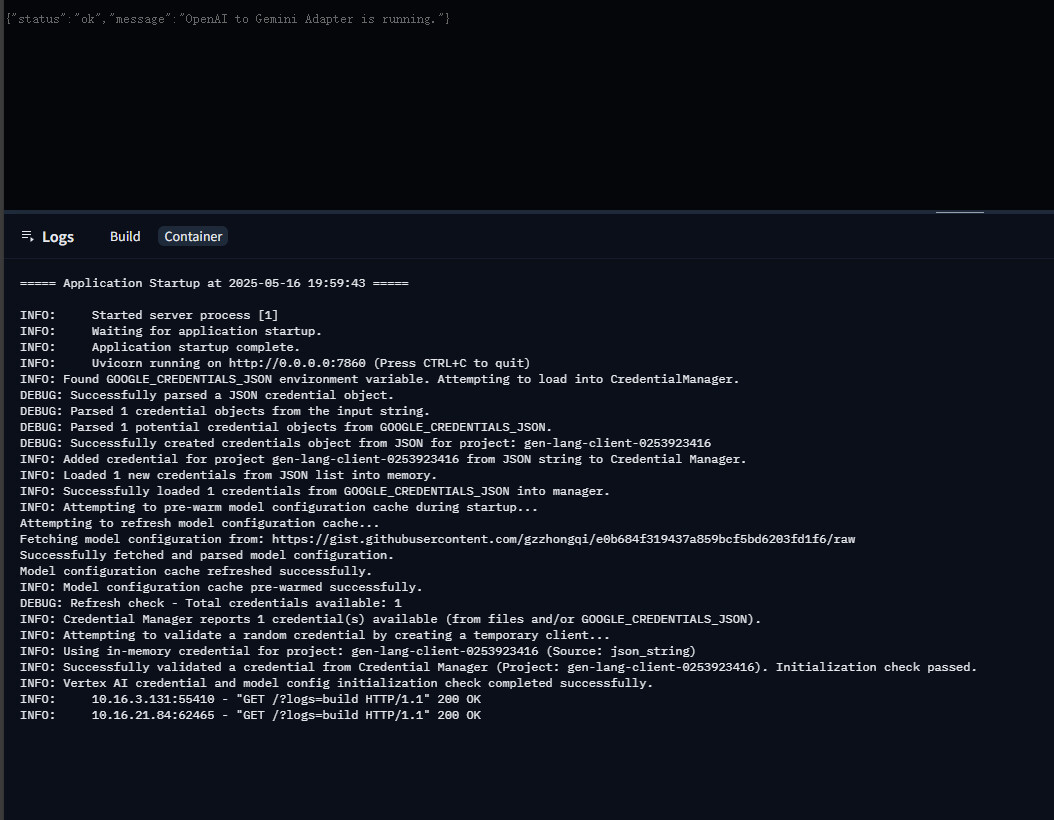Select the Container logs tab
Image resolution: width=1054 pixels, height=820 pixels.
(x=193, y=236)
